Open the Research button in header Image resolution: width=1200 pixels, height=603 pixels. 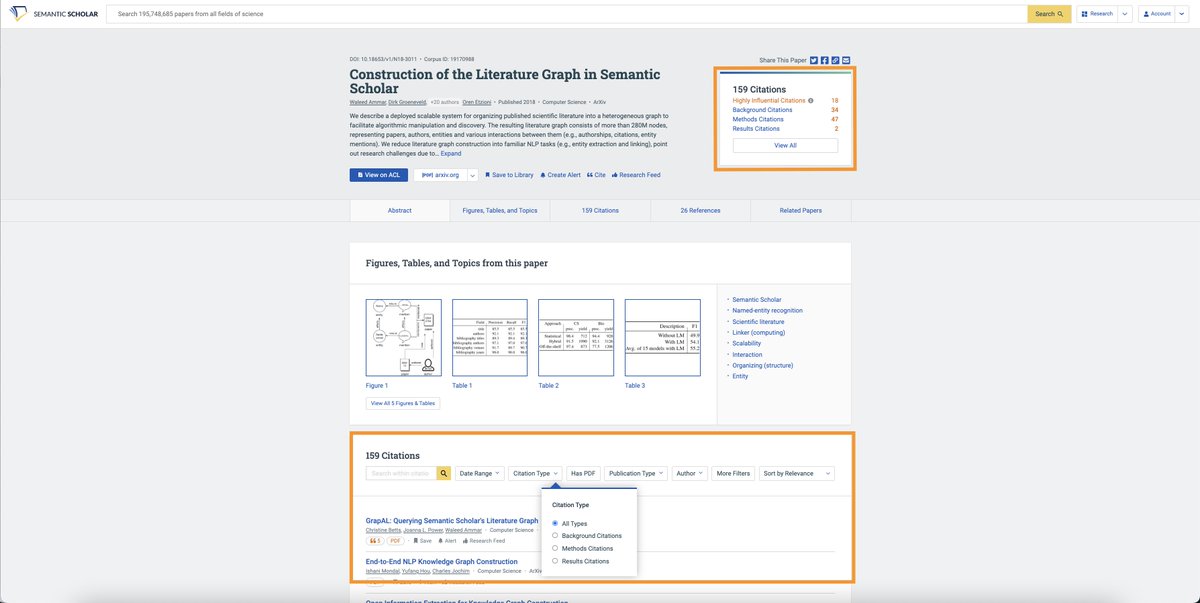(1097, 14)
